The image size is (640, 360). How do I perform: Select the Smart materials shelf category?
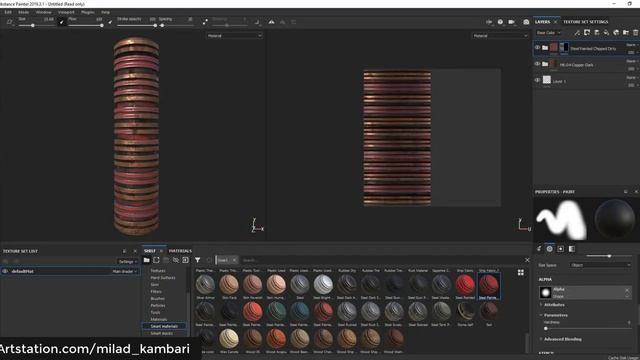(x=164, y=326)
